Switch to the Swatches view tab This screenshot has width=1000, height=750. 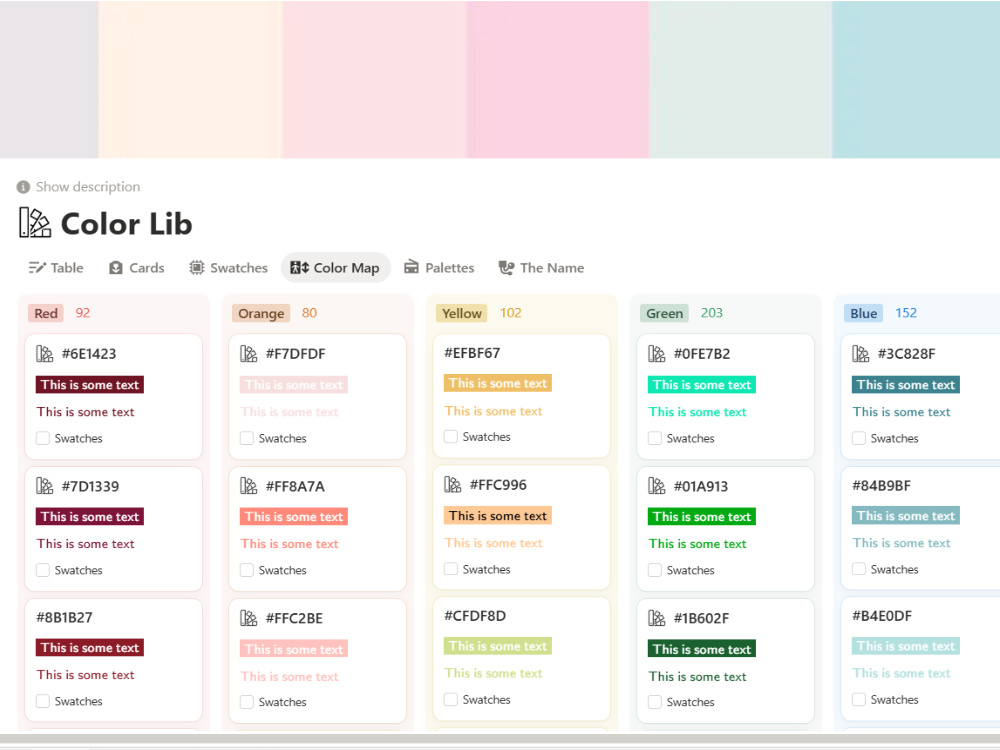click(228, 268)
